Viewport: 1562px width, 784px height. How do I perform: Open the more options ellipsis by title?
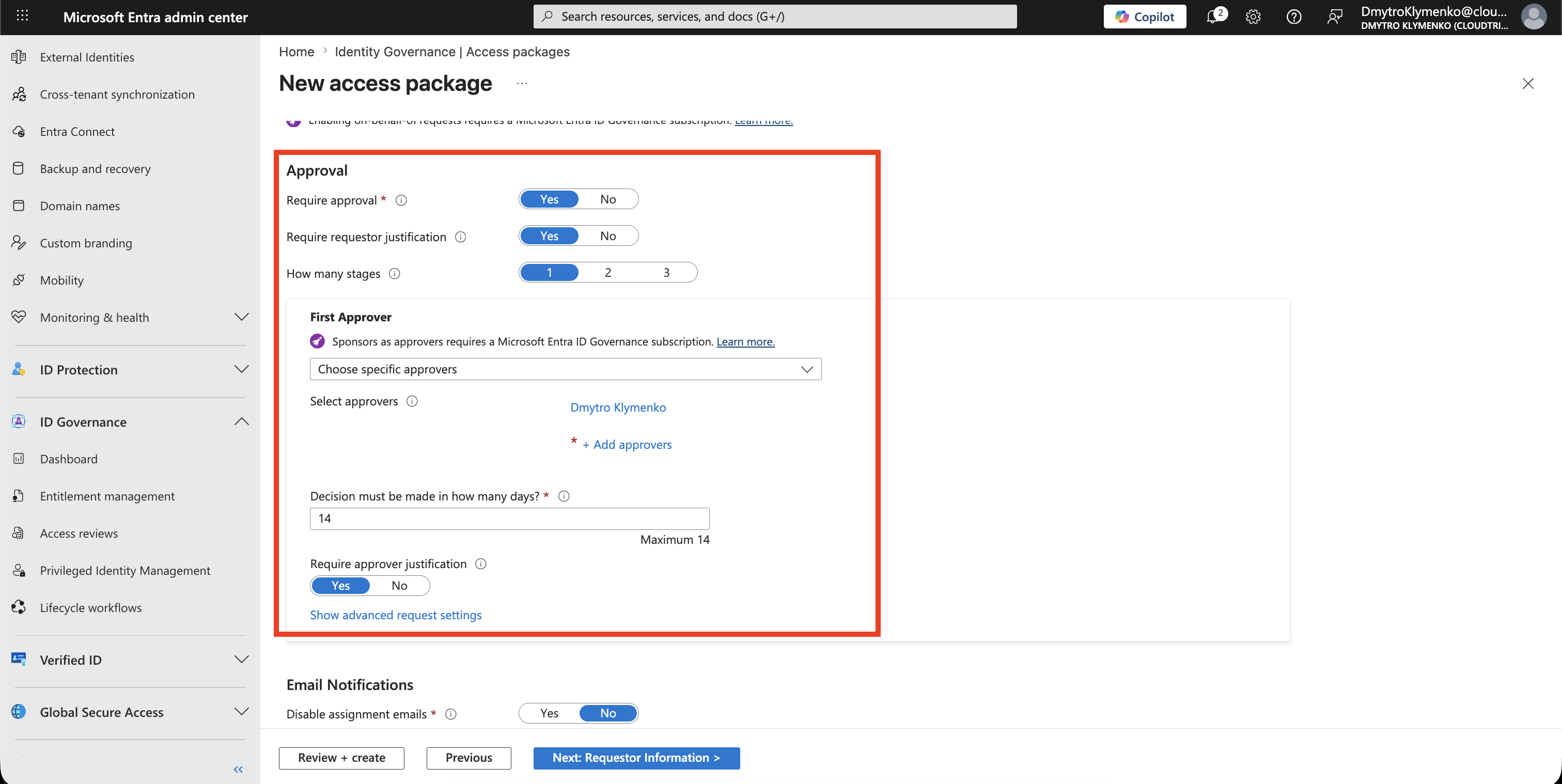522,83
